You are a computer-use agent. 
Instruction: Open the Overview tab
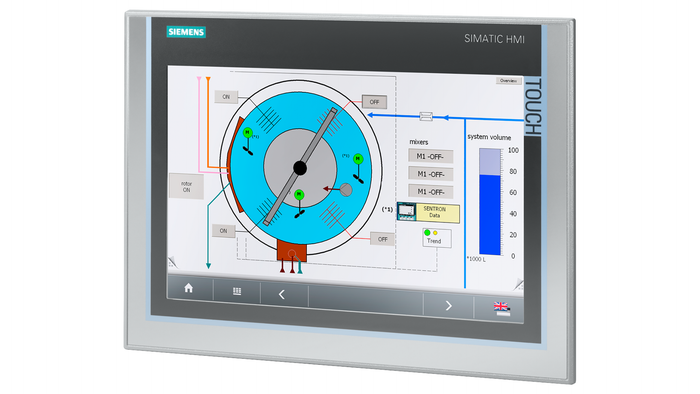coord(508,81)
